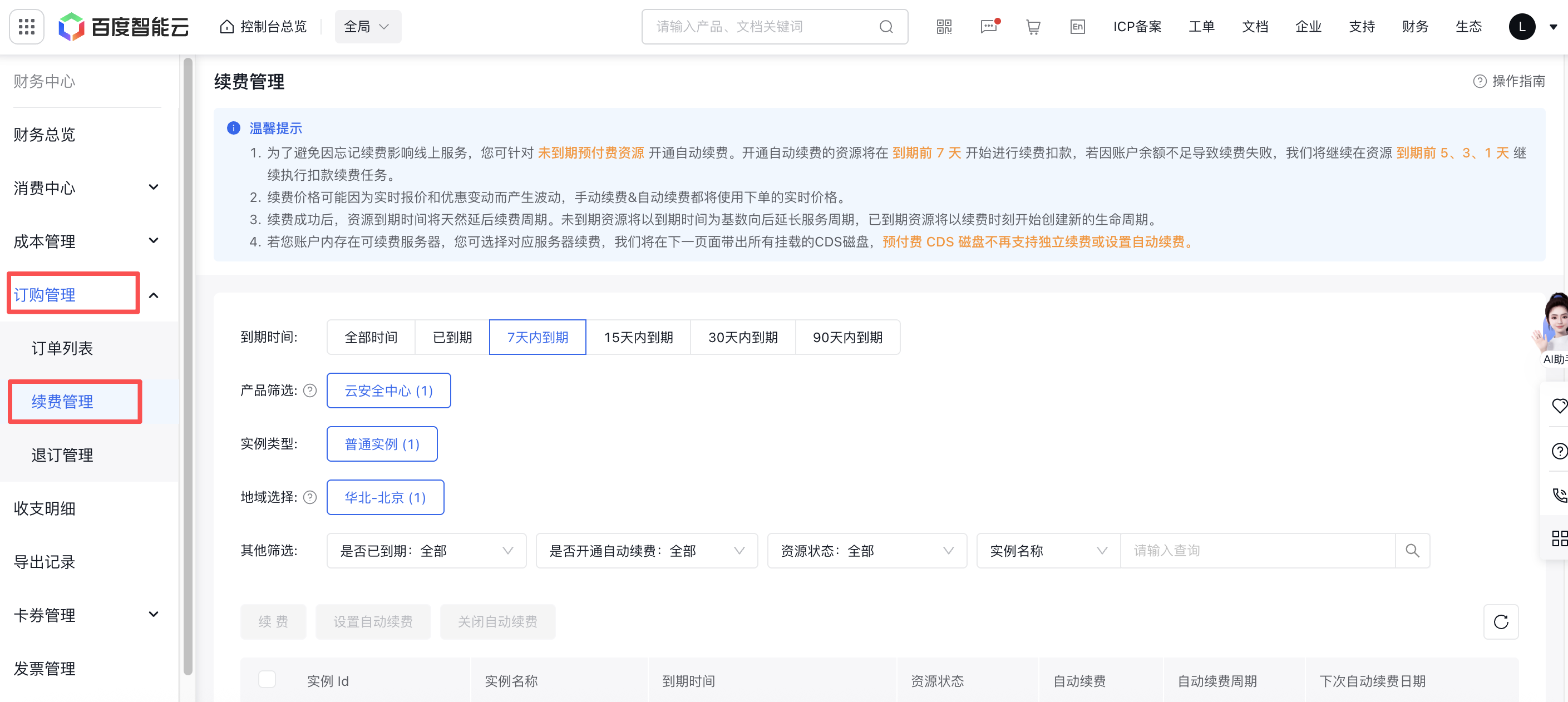The height and width of the screenshot is (702, 1568).
Task: Select the 7天内到期 expiry filter
Action: point(537,337)
